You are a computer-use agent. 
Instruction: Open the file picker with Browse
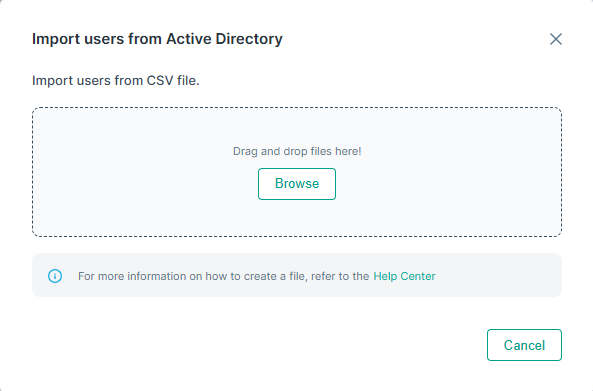tap(297, 184)
